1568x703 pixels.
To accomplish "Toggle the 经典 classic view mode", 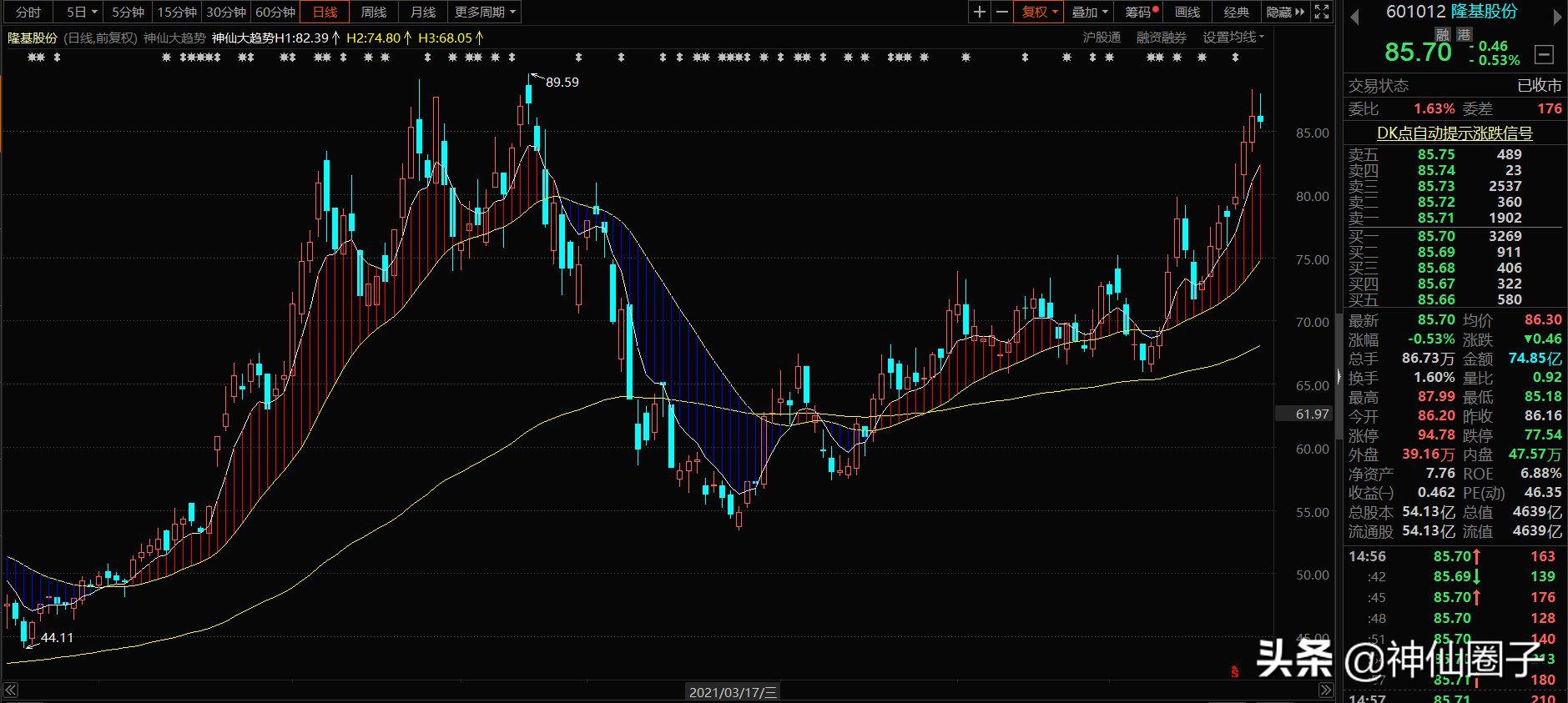I will (x=1236, y=12).
